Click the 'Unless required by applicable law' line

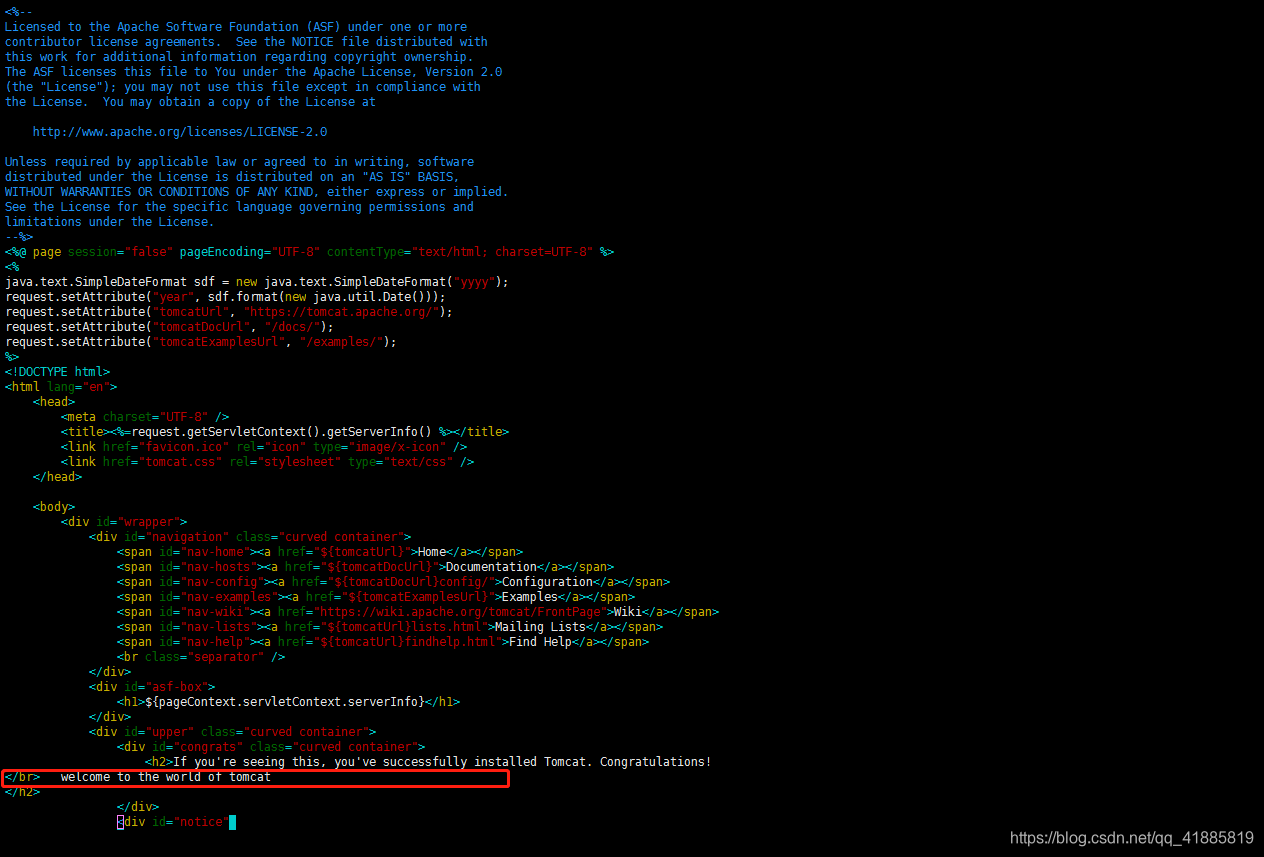(240, 162)
